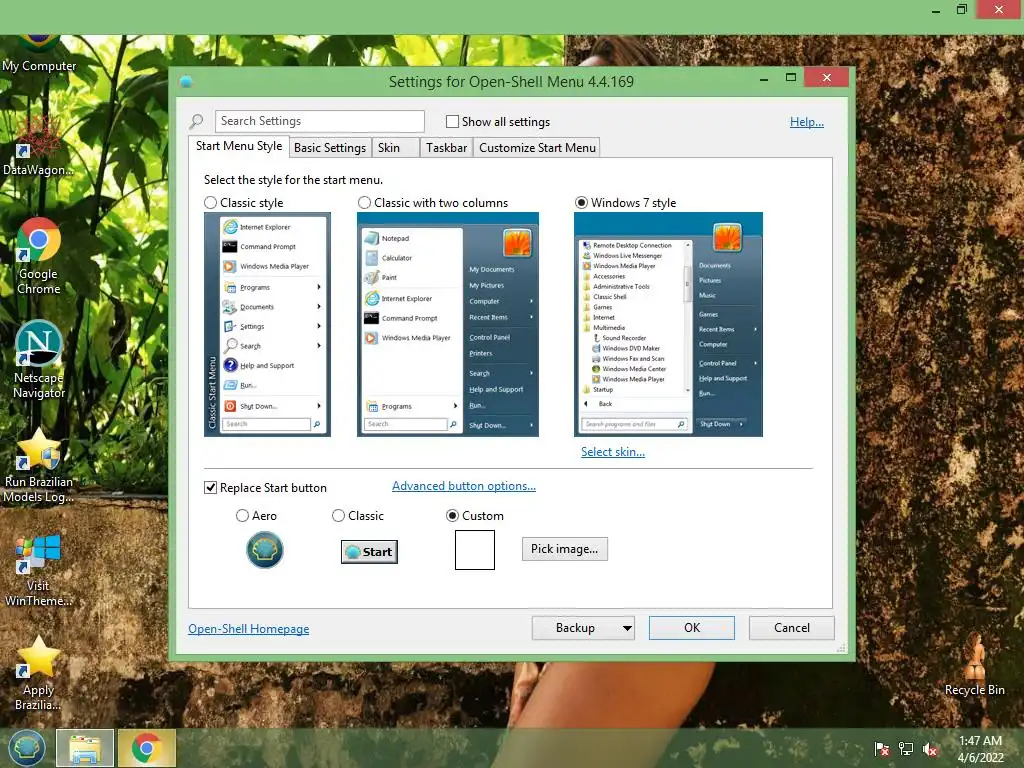This screenshot has height=768, width=1024.
Task: Open Apply Brazilia desktop shortcut
Action: tap(39, 674)
